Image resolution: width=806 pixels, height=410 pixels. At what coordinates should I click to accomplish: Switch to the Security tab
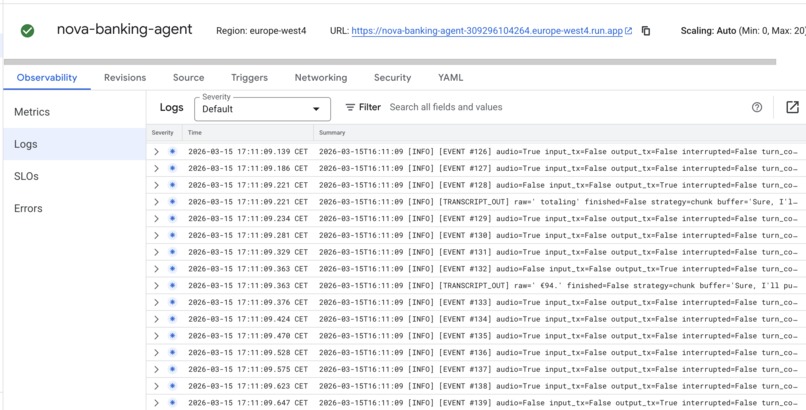pyautogui.click(x=392, y=78)
